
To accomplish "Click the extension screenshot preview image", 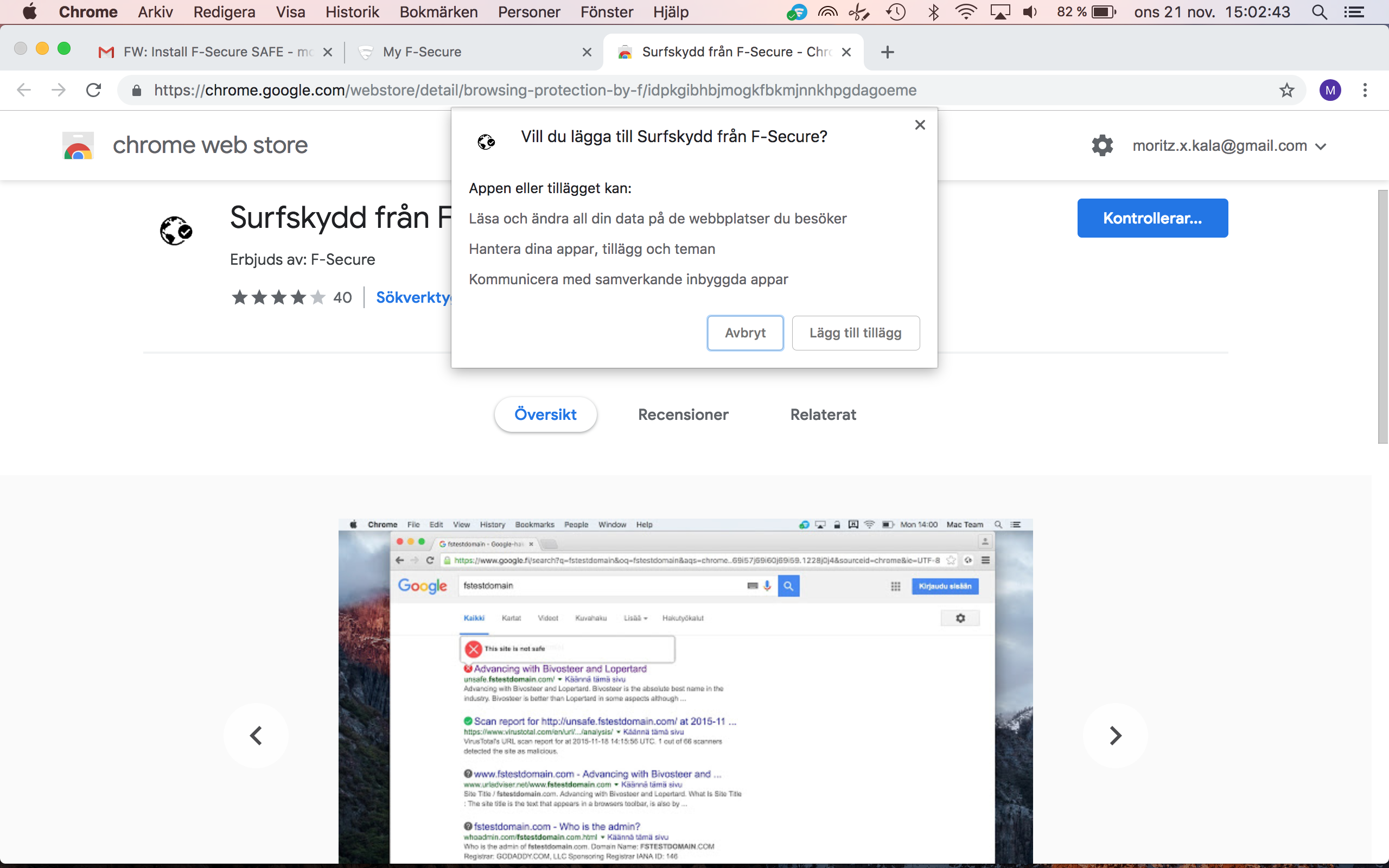I will [685, 689].
